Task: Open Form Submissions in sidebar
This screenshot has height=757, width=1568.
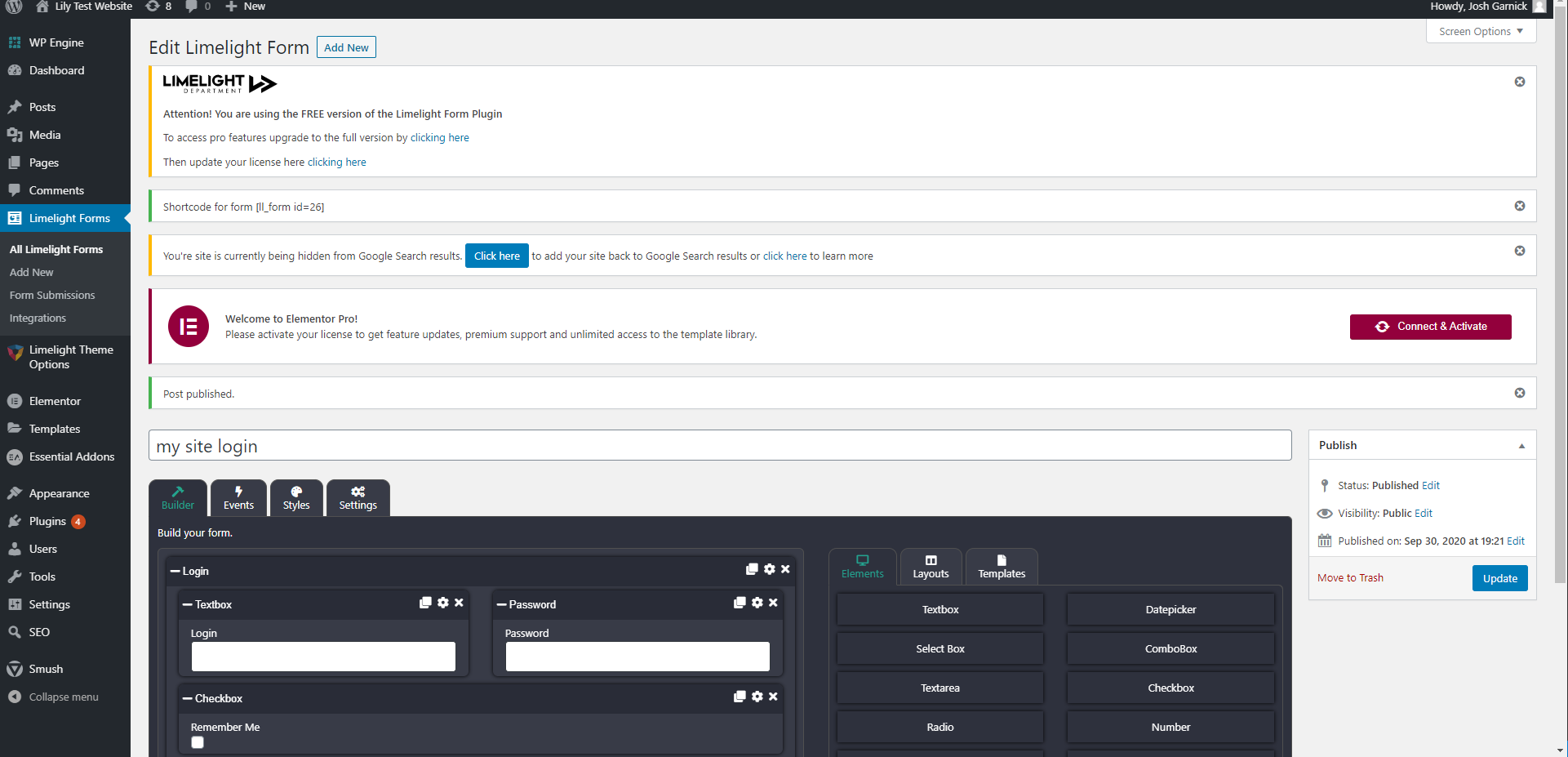Action: [52, 296]
